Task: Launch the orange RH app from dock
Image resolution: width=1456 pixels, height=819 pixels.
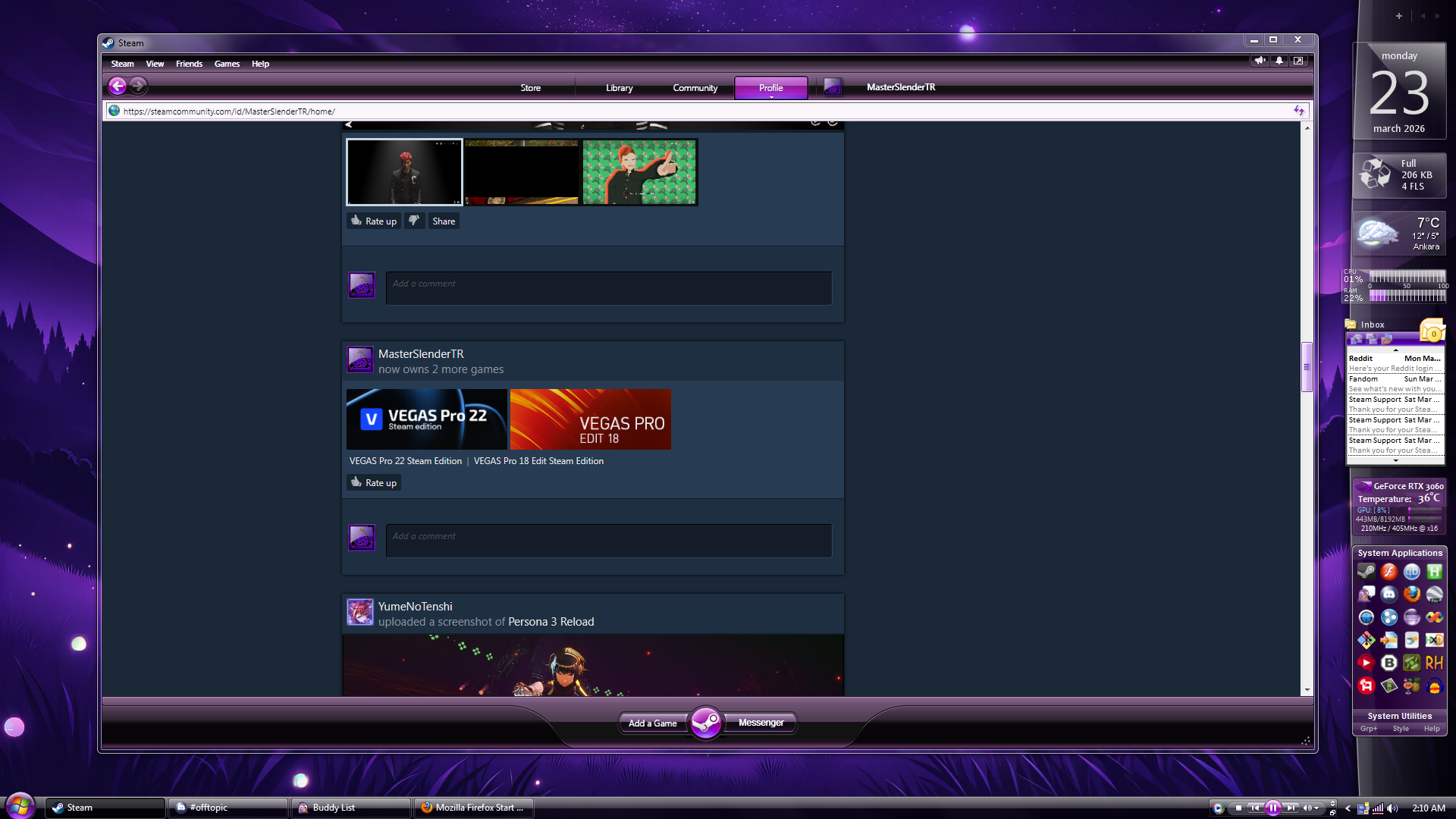Action: (1434, 663)
